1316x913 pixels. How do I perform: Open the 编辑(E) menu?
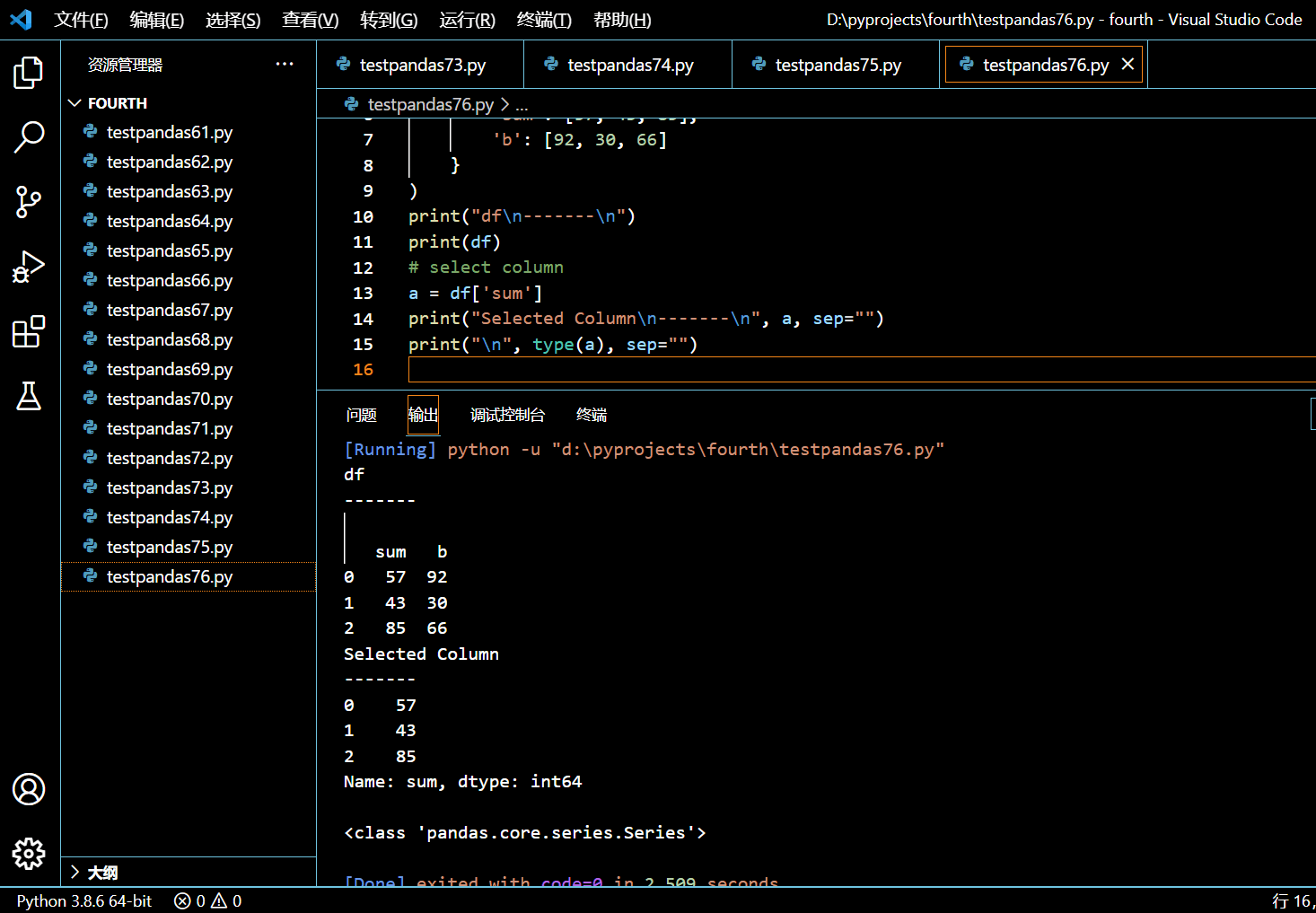tap(156, 20)
